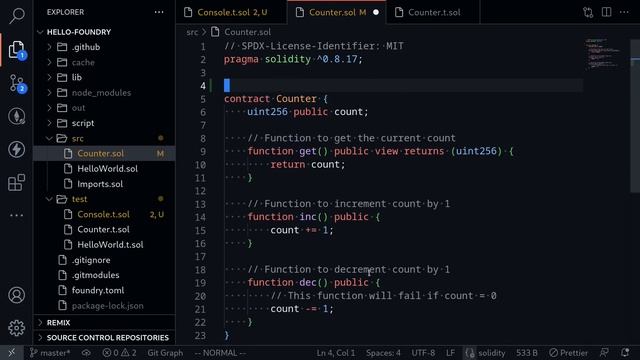
Task: Select Counter.sol in file explorer
Action: [104, 153]
